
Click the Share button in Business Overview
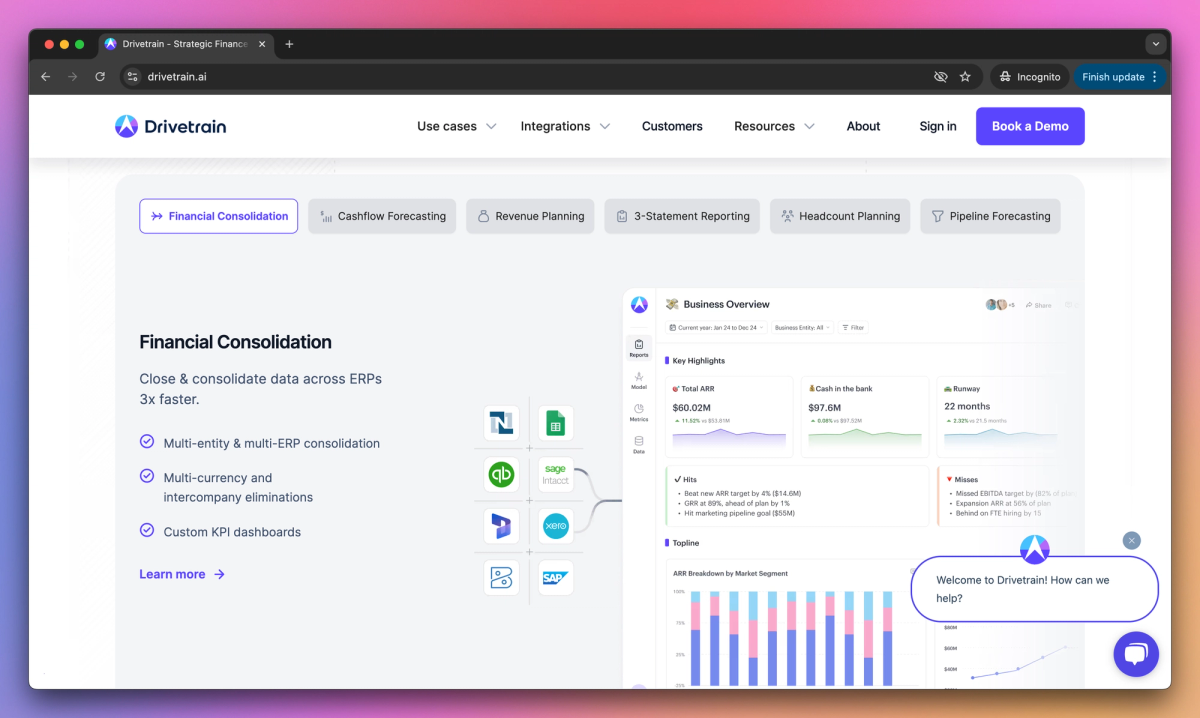click(1038, 305)
